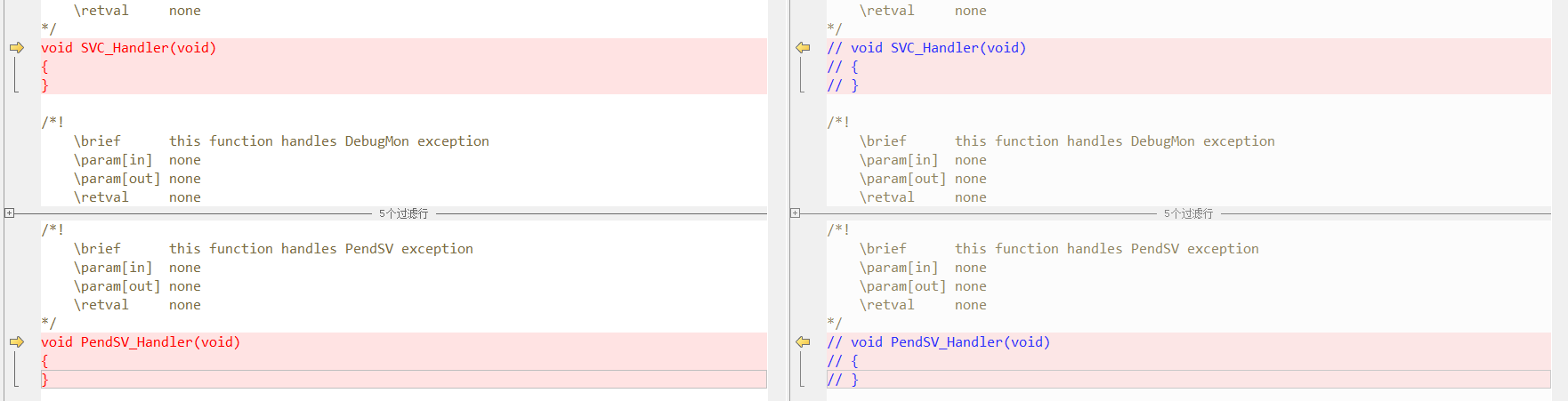Click copy-to-right arrow beside left SVC_Handler

click(17, 48)
